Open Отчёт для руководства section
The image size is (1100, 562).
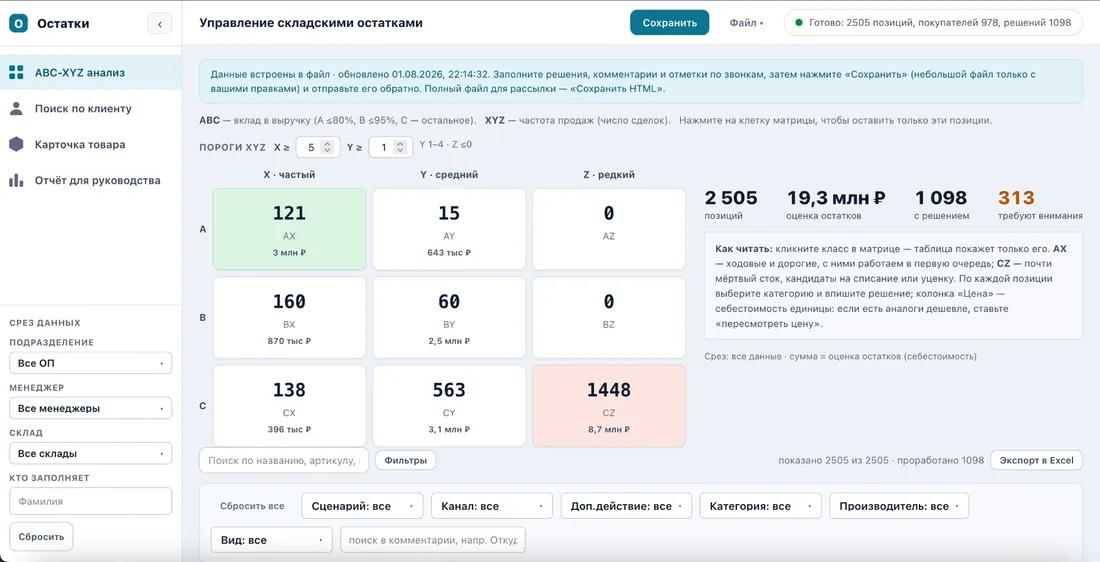tap(90, 180)
